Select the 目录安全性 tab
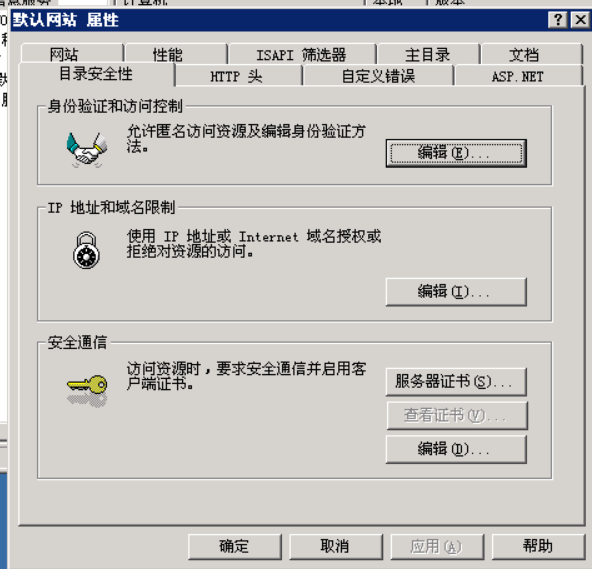This screenshot has width=592, height=569. [96, 74]
